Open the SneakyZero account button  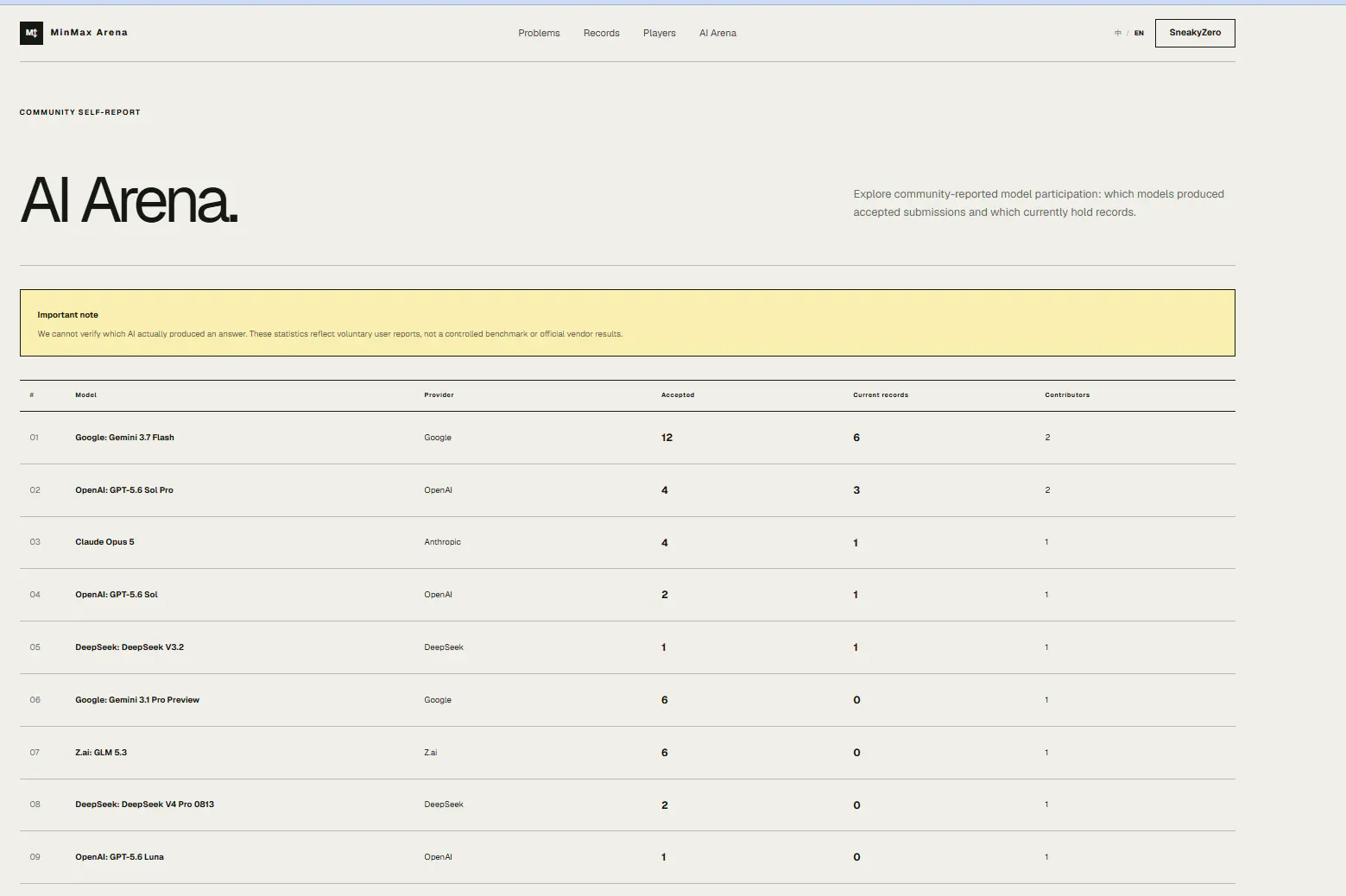pos(1195,33)
